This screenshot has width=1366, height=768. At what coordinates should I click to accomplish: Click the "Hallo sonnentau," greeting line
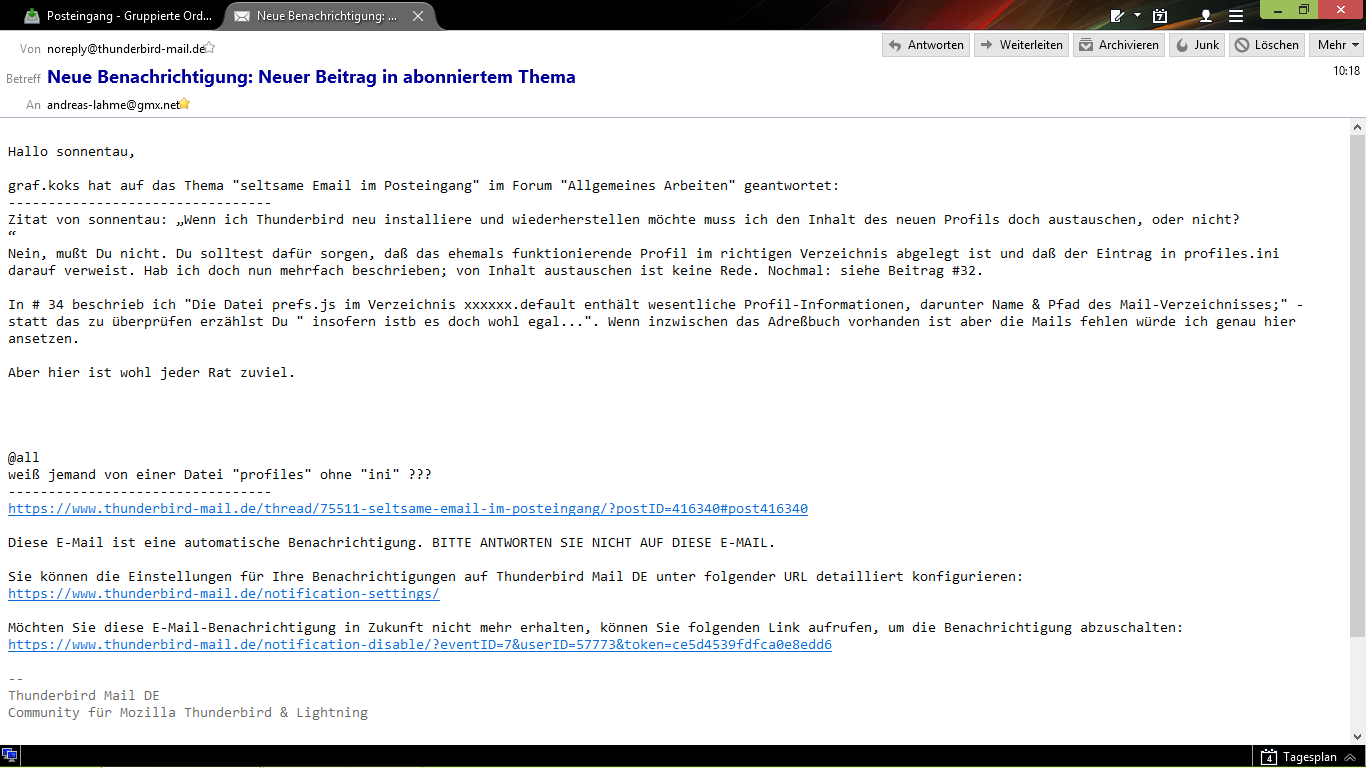pos(71,152)
